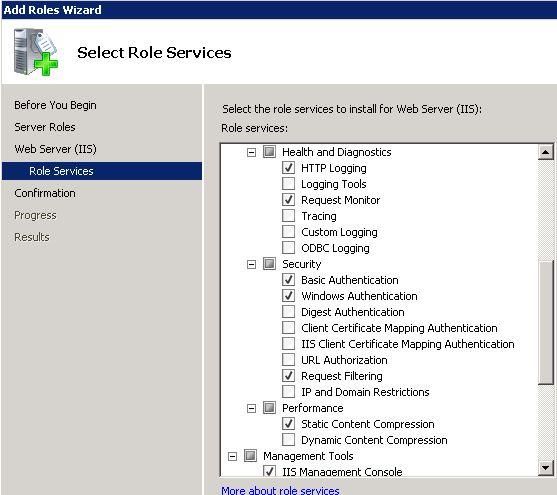Collapse the Security tree node
Viewport: 557px width, 495px height.
point(251,264)
